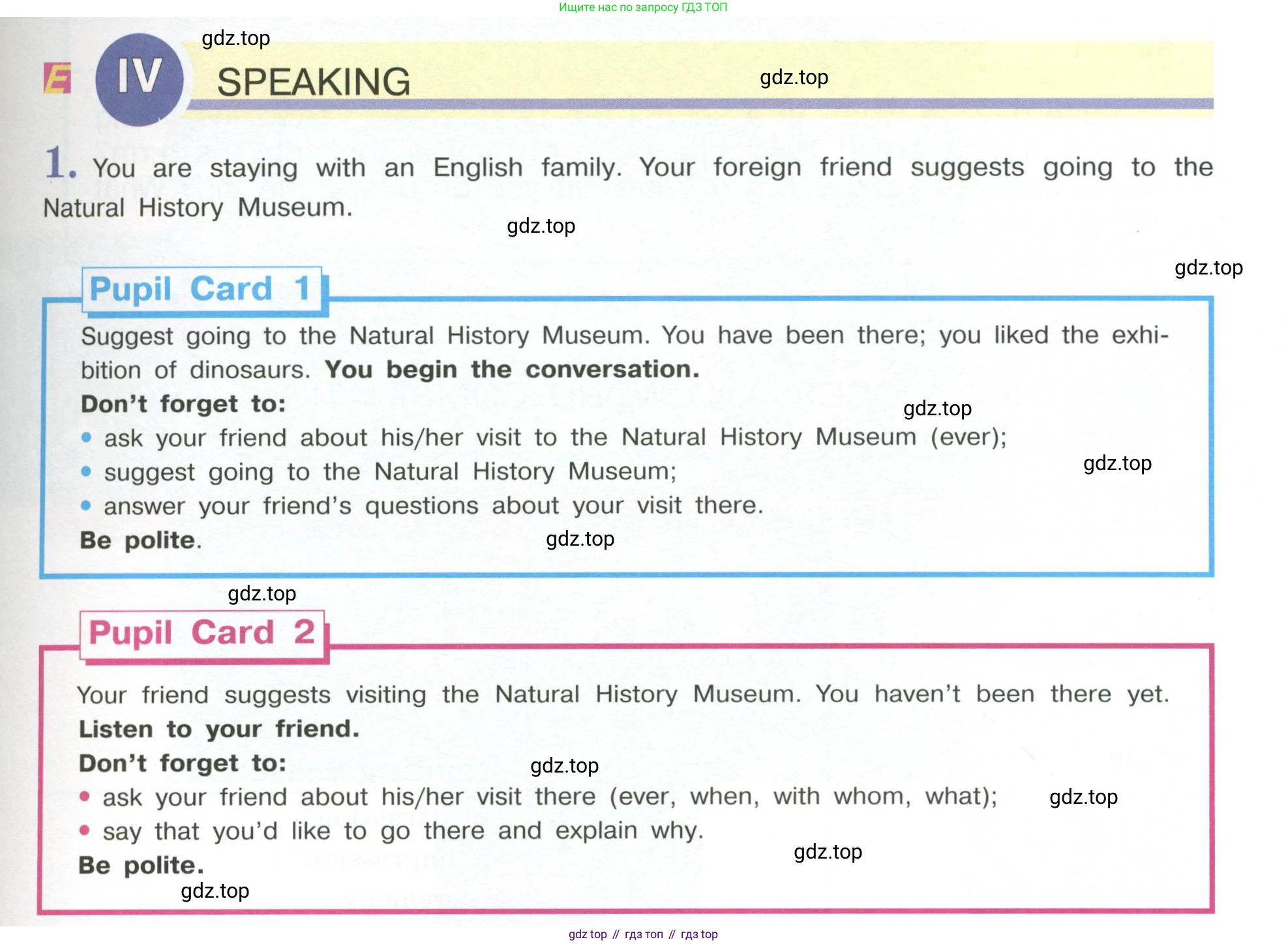Click the purple IV circle badge

click(139, 79)
